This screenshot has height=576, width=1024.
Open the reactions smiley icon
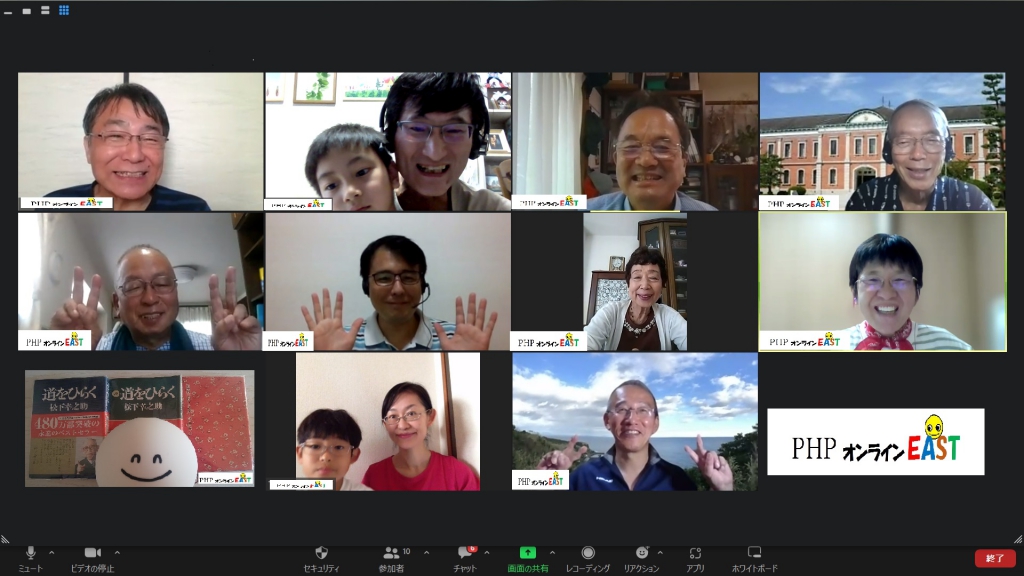pos(642,553)
